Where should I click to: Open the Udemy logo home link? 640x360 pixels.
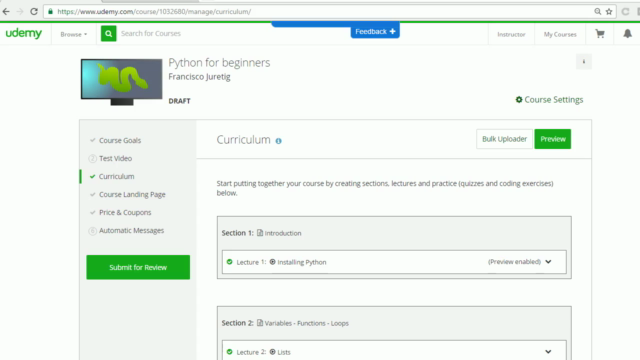coord(24,33)
